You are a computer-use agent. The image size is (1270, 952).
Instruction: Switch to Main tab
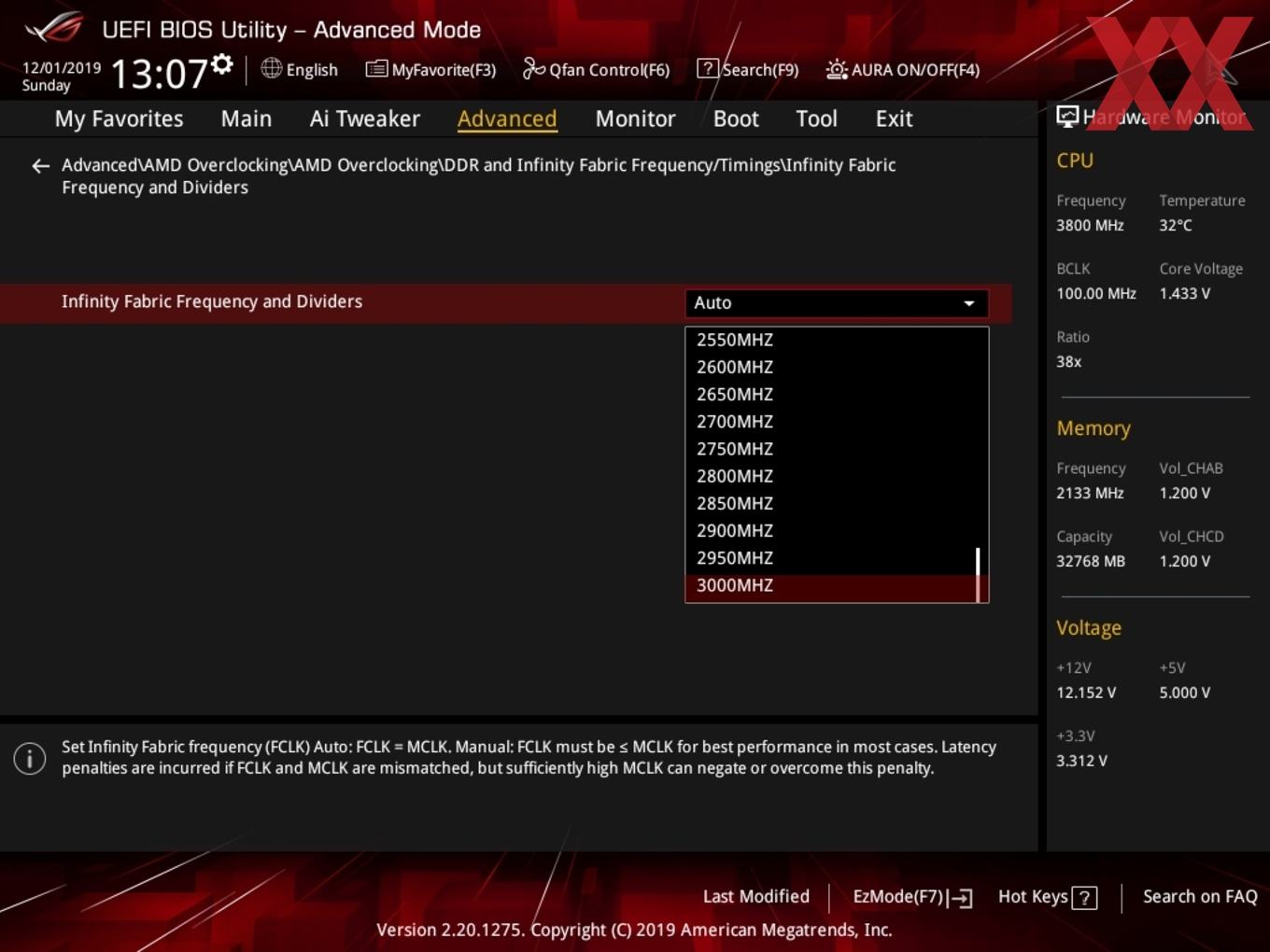[247, 119]
